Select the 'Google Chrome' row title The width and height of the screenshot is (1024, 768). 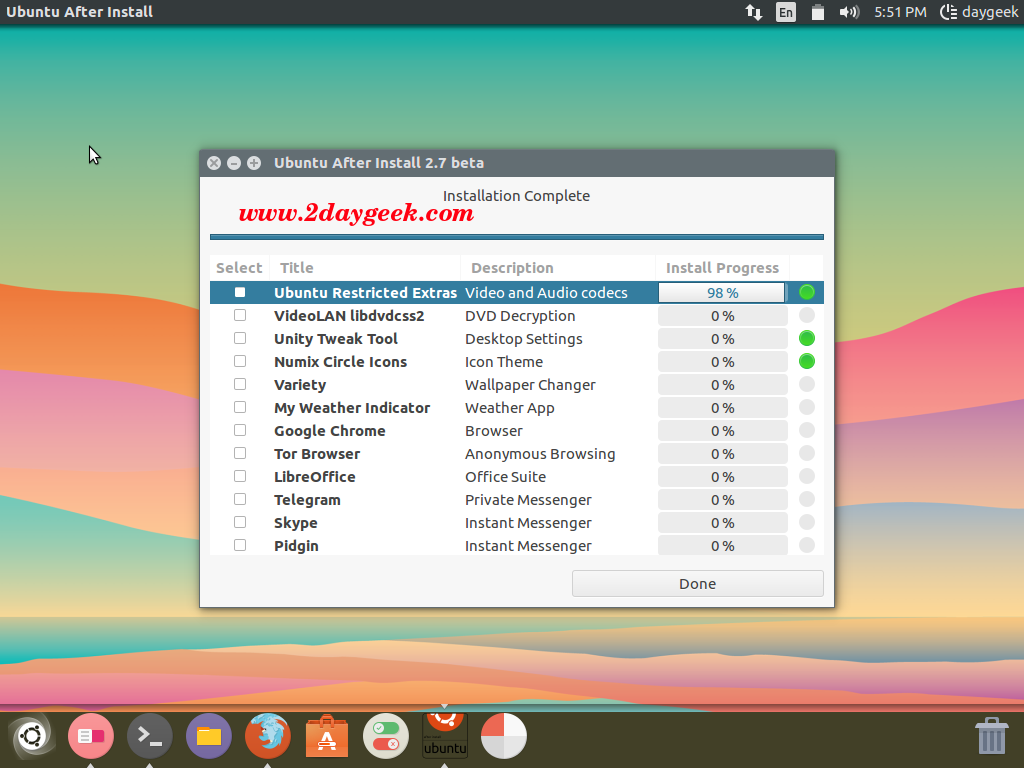tap(330, 431)
